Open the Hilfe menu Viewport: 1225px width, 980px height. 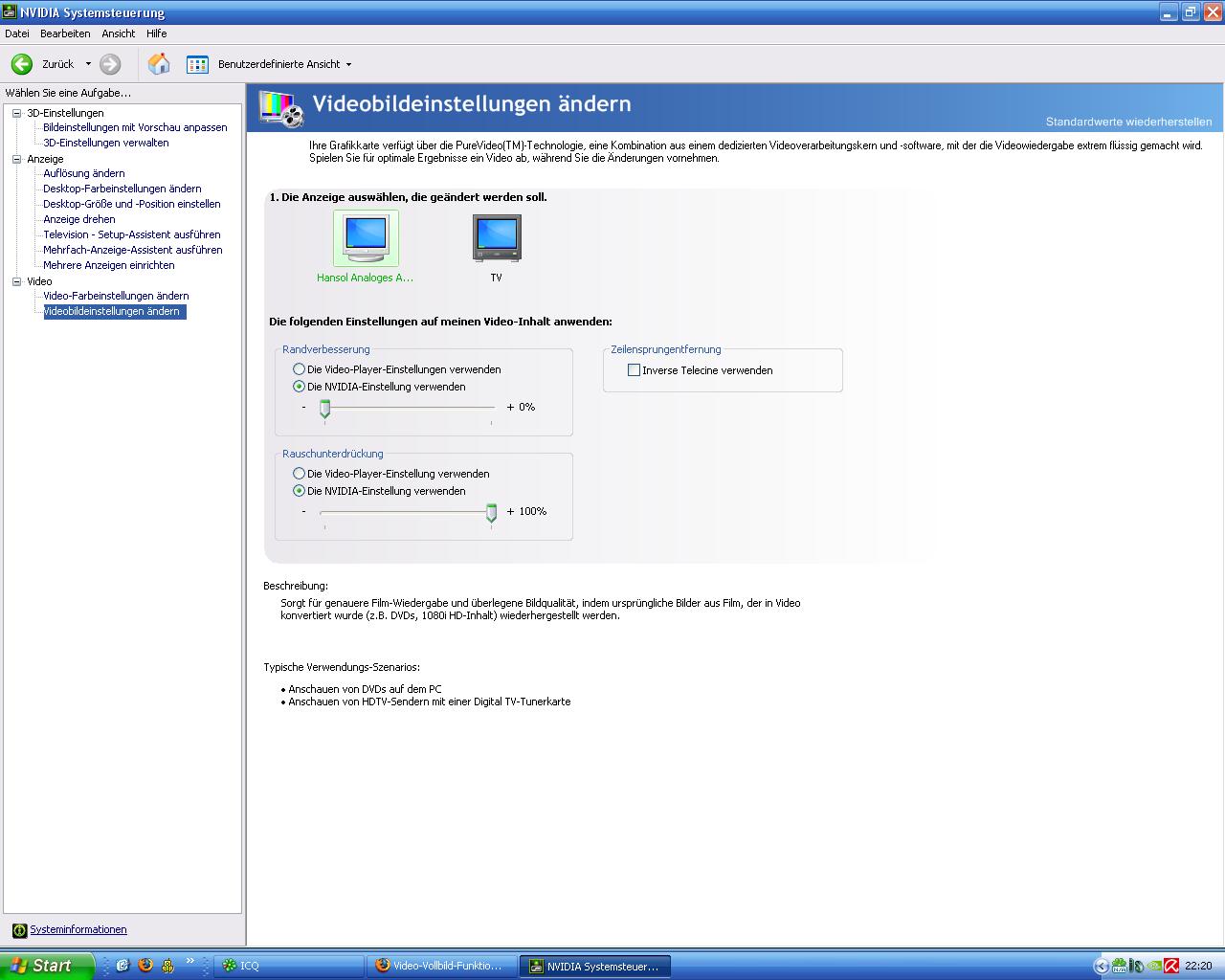pos(157,33)
